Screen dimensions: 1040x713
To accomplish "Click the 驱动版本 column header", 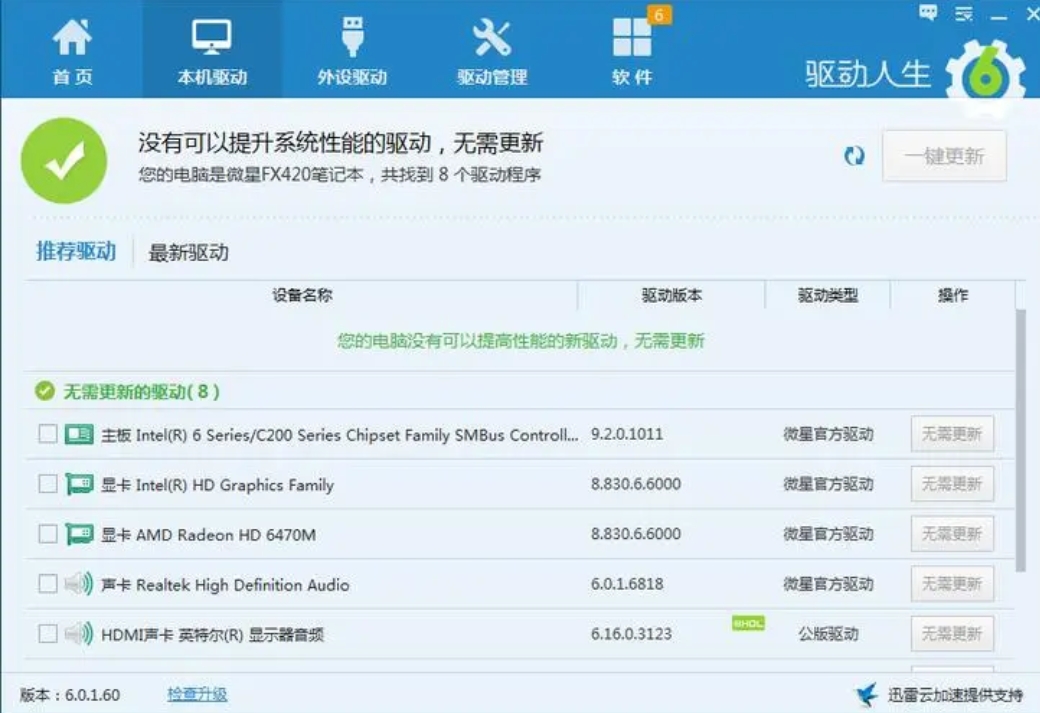I will (x=671, y=295).
